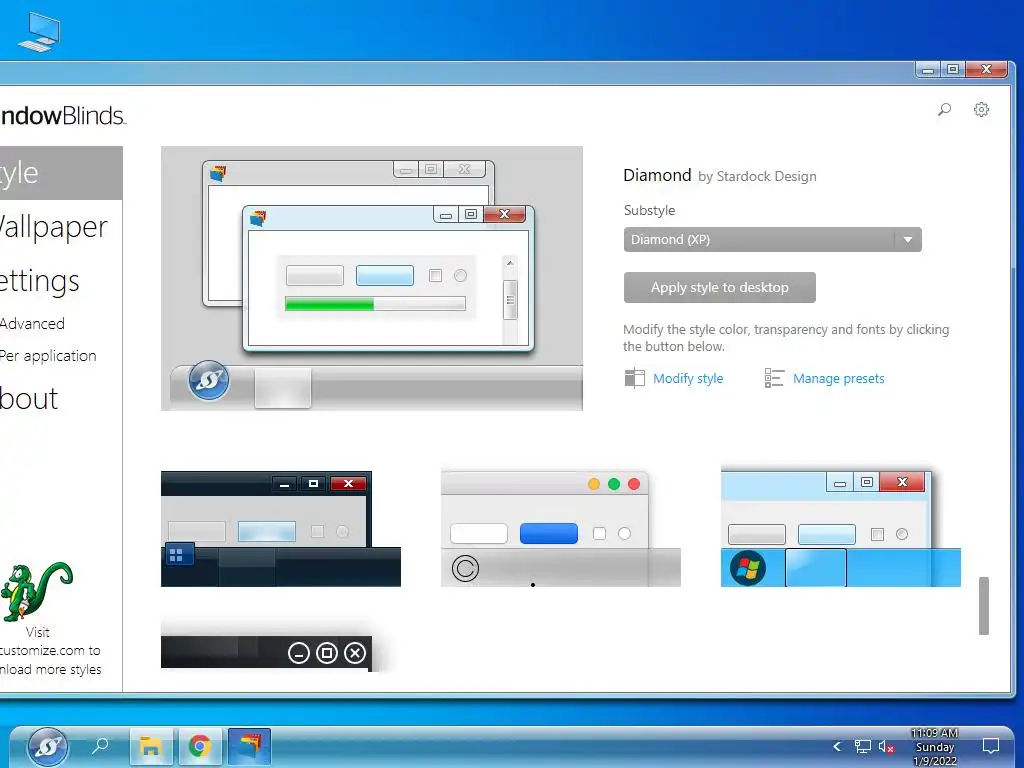
Task: Click Apply style to desktop
Action: click(x=720, y=287)
